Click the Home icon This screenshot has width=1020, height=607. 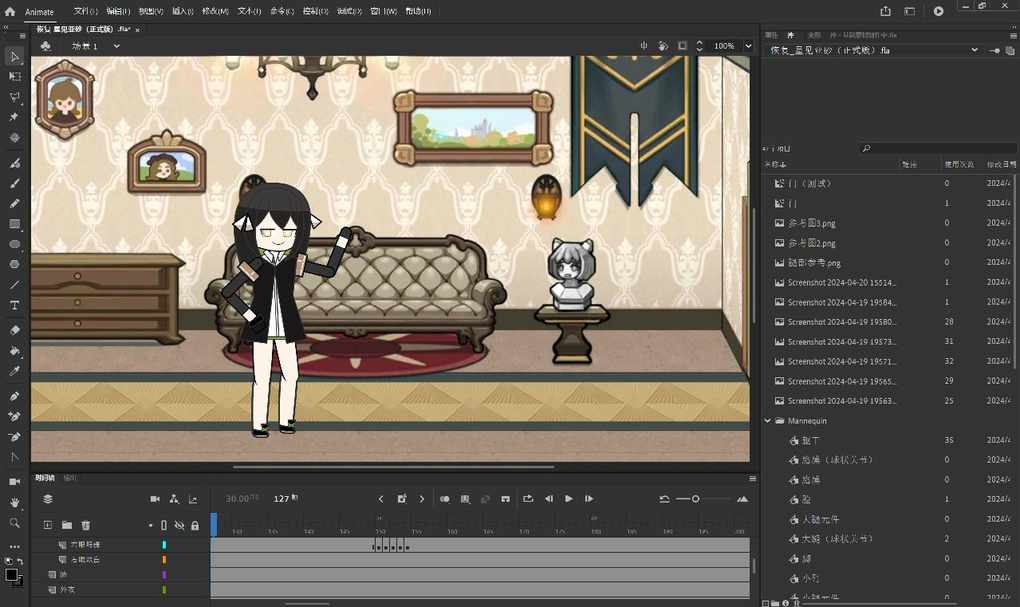click(x=10, y=11)
